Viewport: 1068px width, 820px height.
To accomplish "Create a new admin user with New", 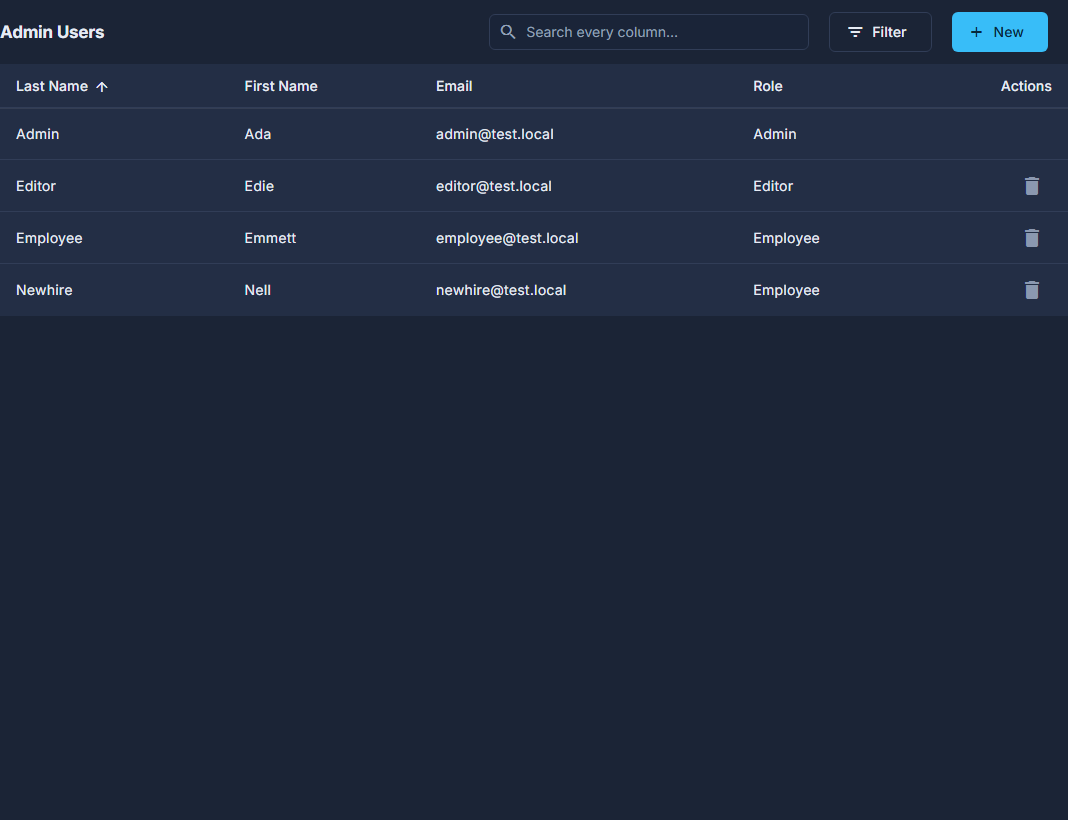I will [999, 32].
